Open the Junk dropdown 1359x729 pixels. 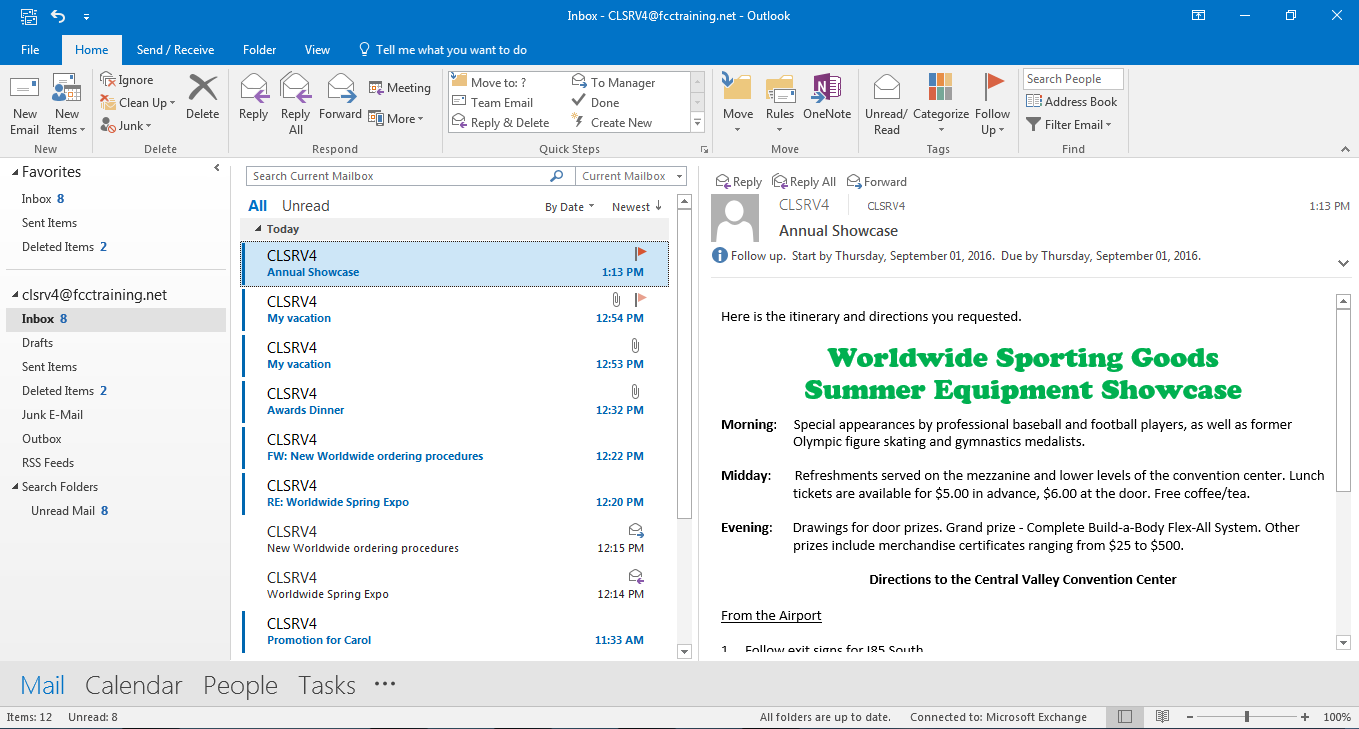126,126
